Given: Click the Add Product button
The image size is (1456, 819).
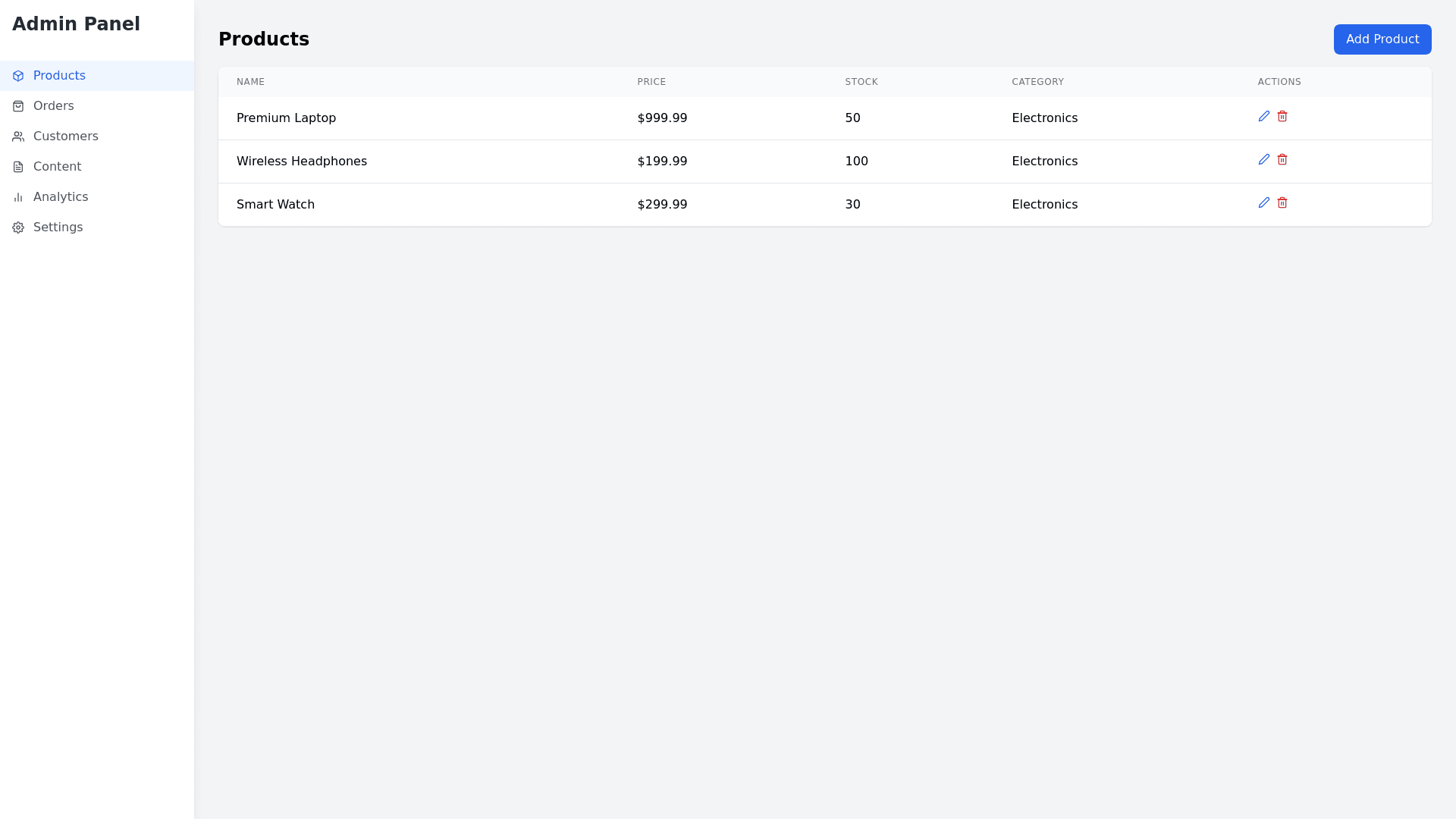Looking at the screenshot, I should [x=1382, y=39].
